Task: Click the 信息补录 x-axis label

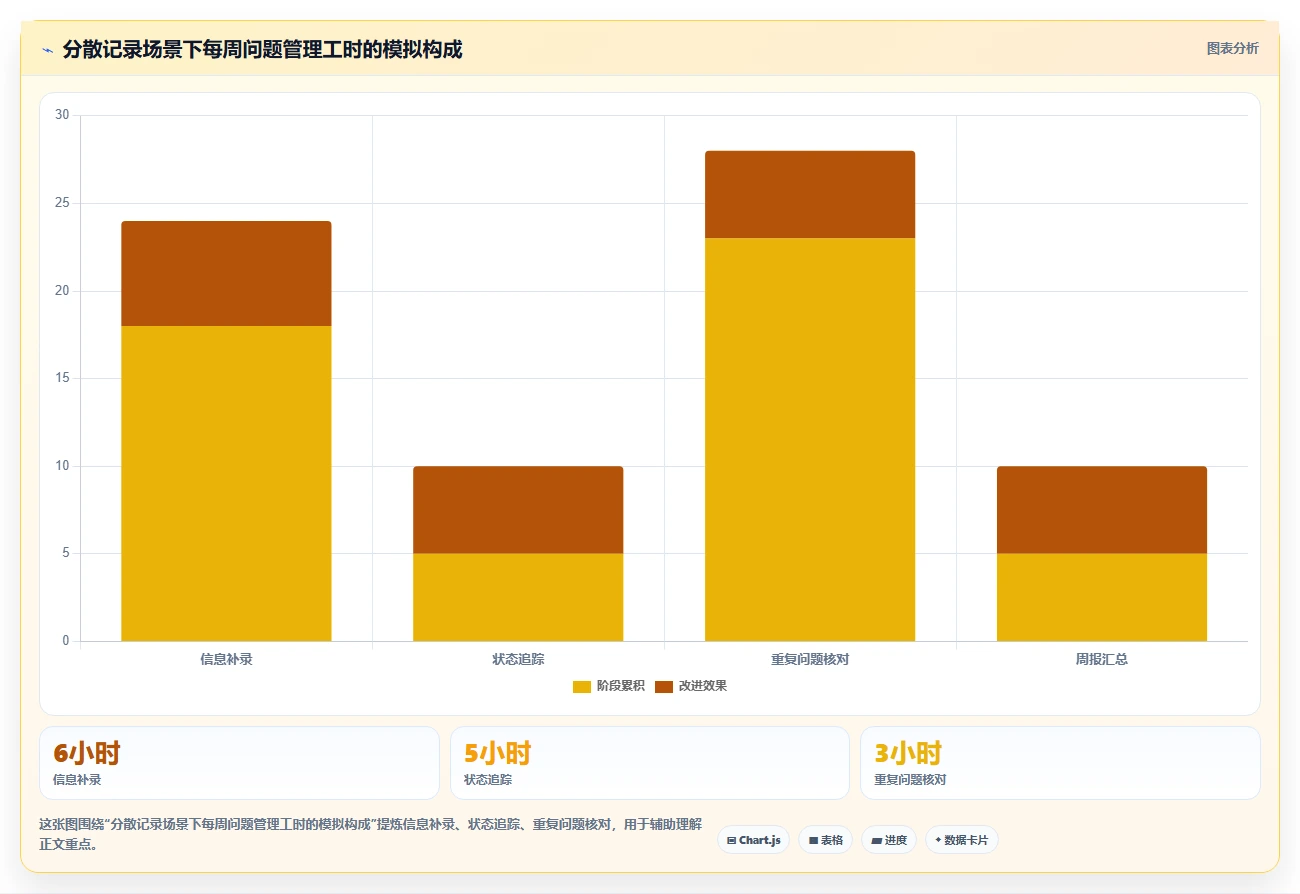Action: point(226,660)
